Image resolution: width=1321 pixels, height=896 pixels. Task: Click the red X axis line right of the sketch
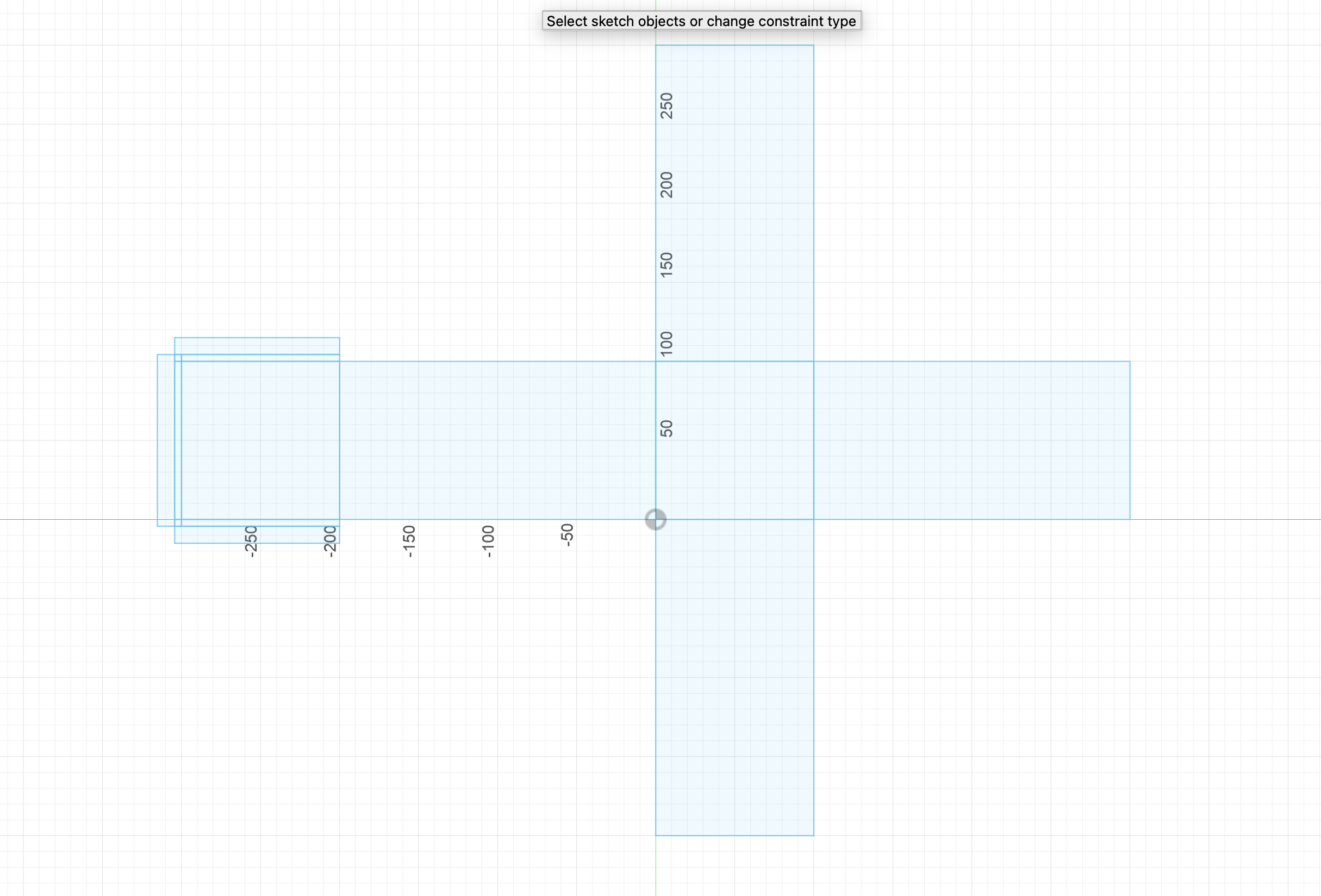coord(1222,519)
